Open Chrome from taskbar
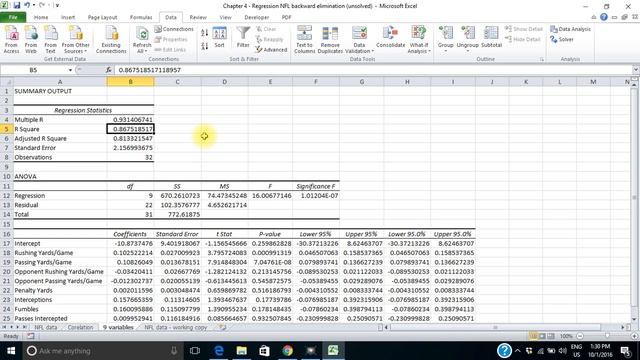 click(287, 351)
